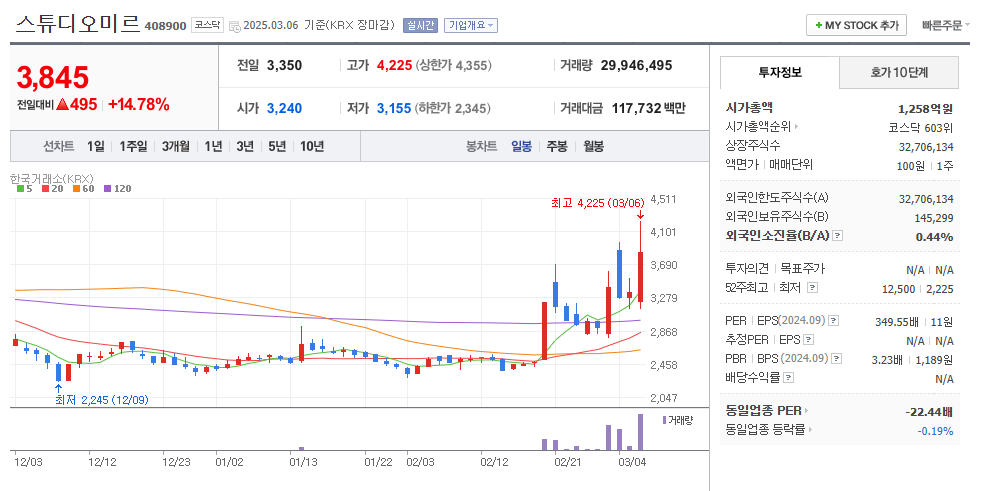Click the -0.19% industry change value

click(935, 431)
